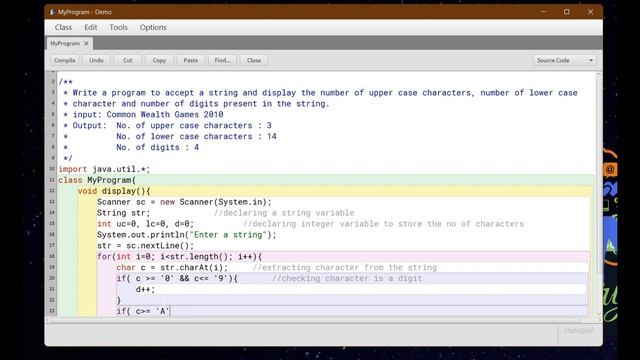Click on 'class MyProgram{' line
Image resolution: width=640 pixels, height=360 pixels.
(97, 180)
